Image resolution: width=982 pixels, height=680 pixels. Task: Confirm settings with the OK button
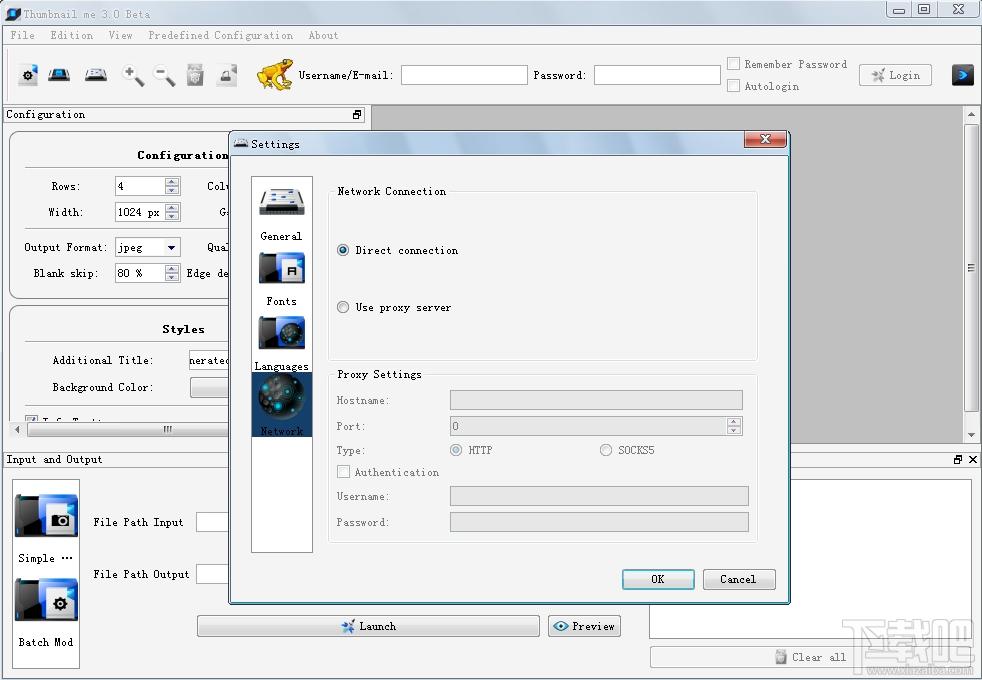click(x=658, y=579)
